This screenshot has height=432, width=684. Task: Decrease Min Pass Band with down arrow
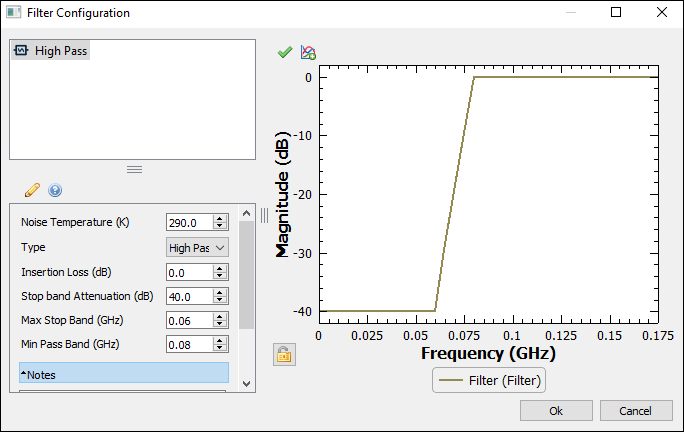(220, 349)
